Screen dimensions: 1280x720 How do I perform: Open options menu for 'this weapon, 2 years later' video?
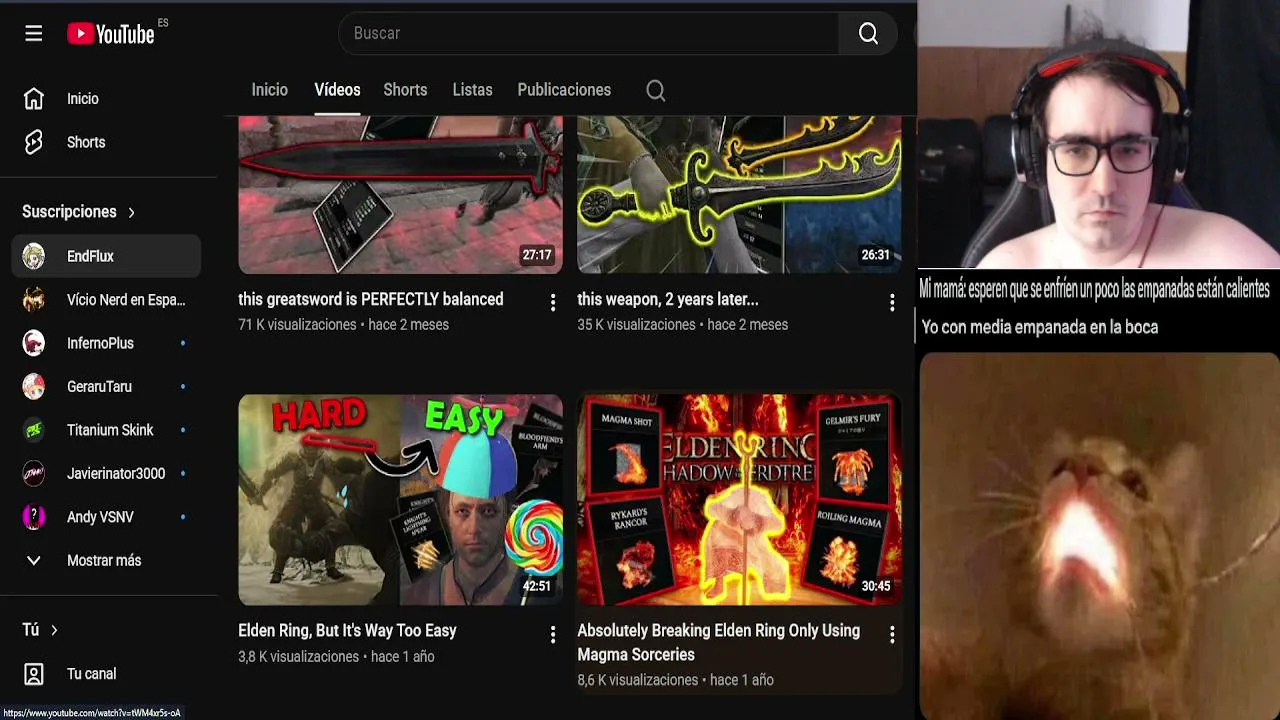(x=892, y=302)
